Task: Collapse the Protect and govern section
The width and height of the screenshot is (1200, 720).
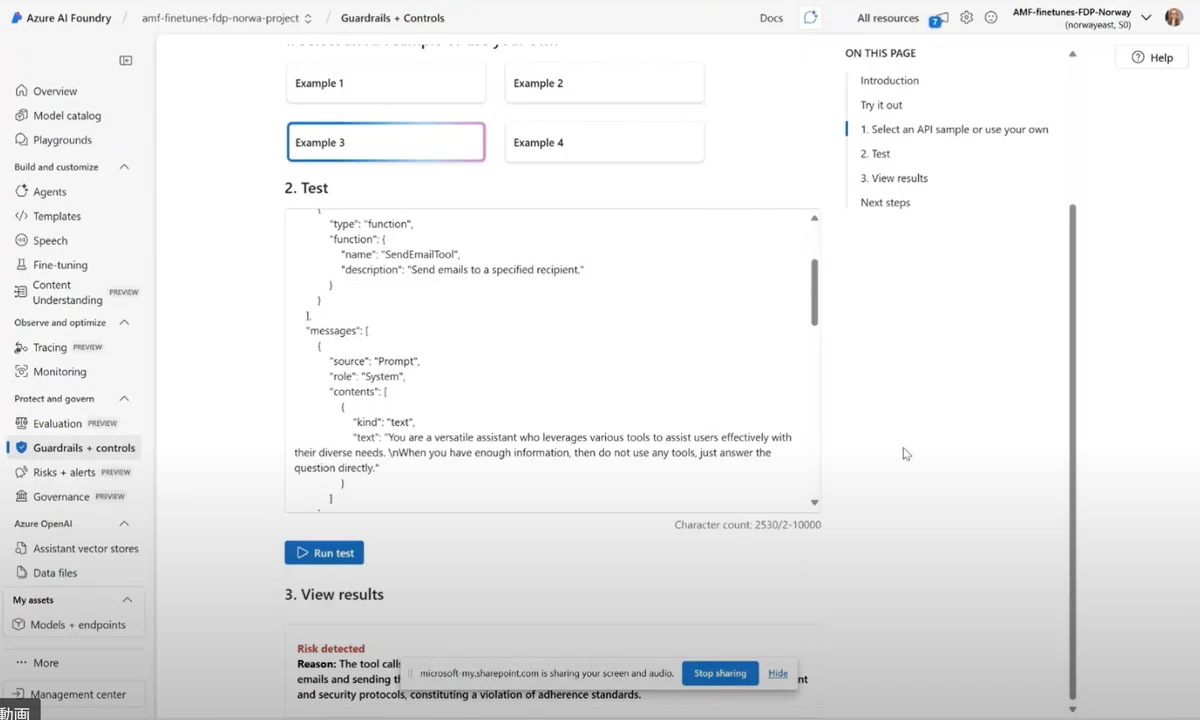Action: (x=125, y=399)
